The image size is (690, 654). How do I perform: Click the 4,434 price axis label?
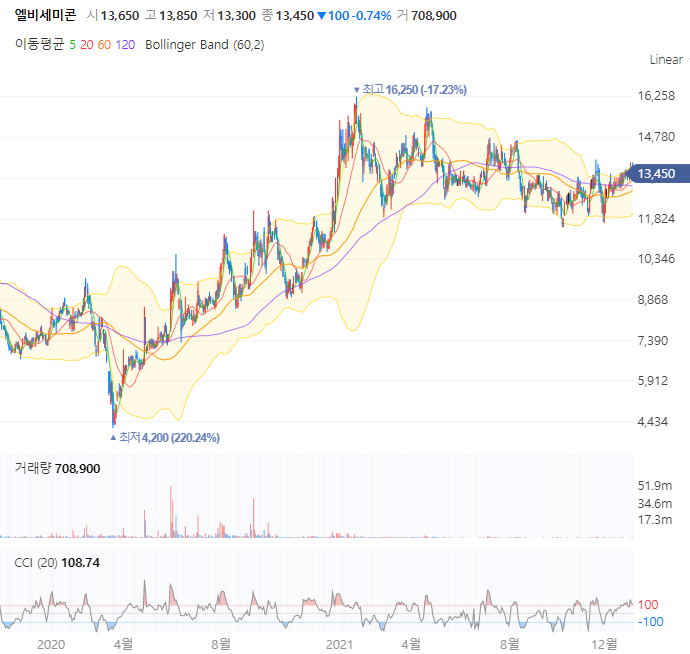tap(653, 422)
